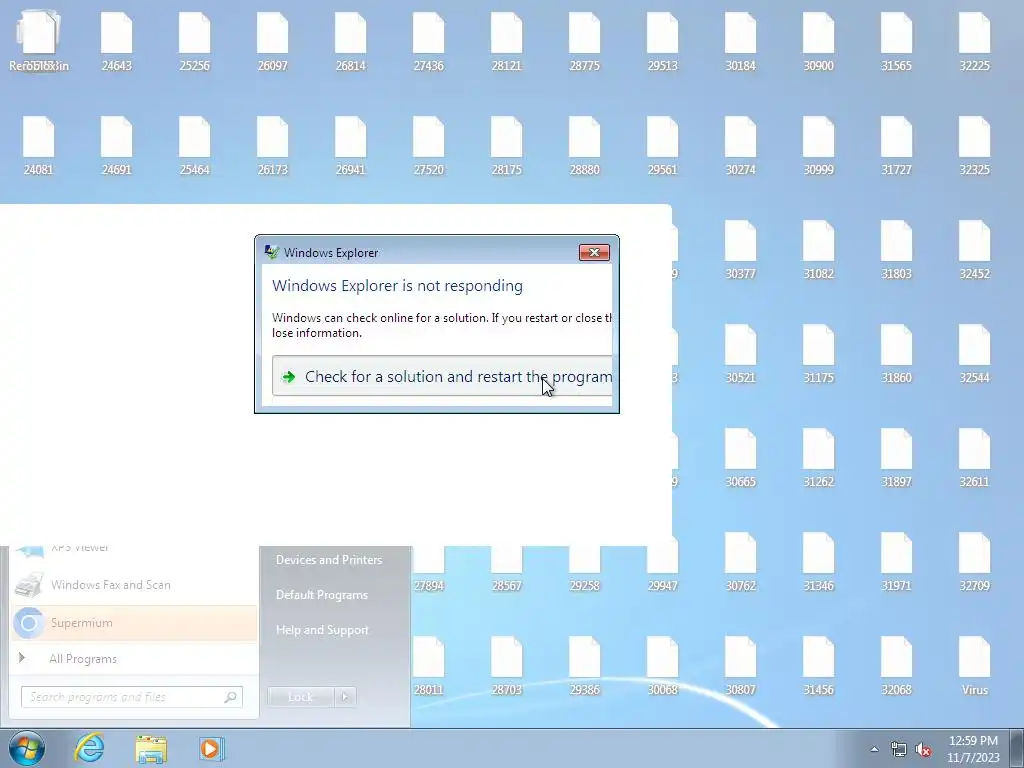Show hidden tray icons arrow
This screenshot has height=768, width=1024.
pyautogui.click(x=874, y=749)
